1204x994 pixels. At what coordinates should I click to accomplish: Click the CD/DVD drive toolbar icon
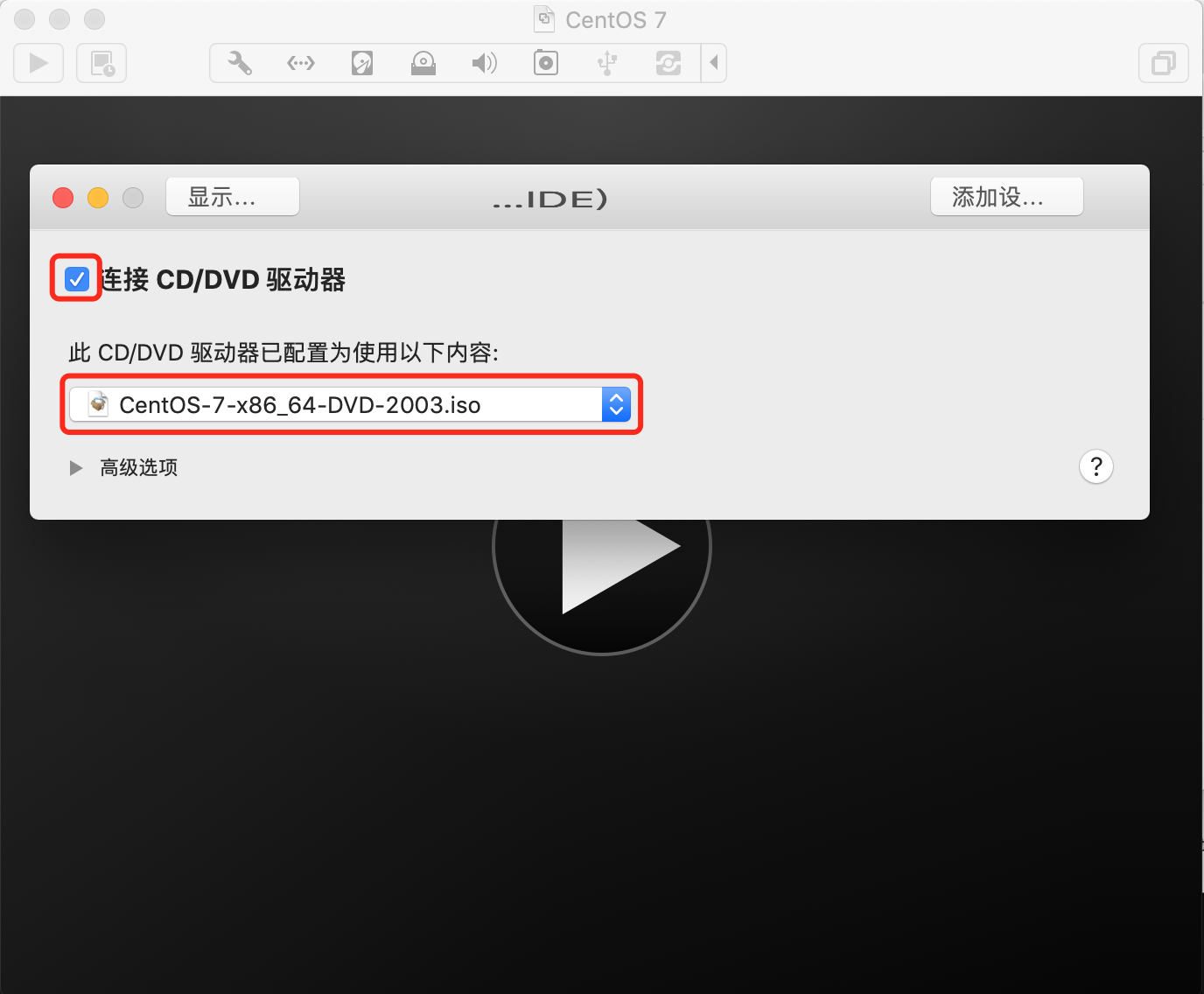(423, 63)
